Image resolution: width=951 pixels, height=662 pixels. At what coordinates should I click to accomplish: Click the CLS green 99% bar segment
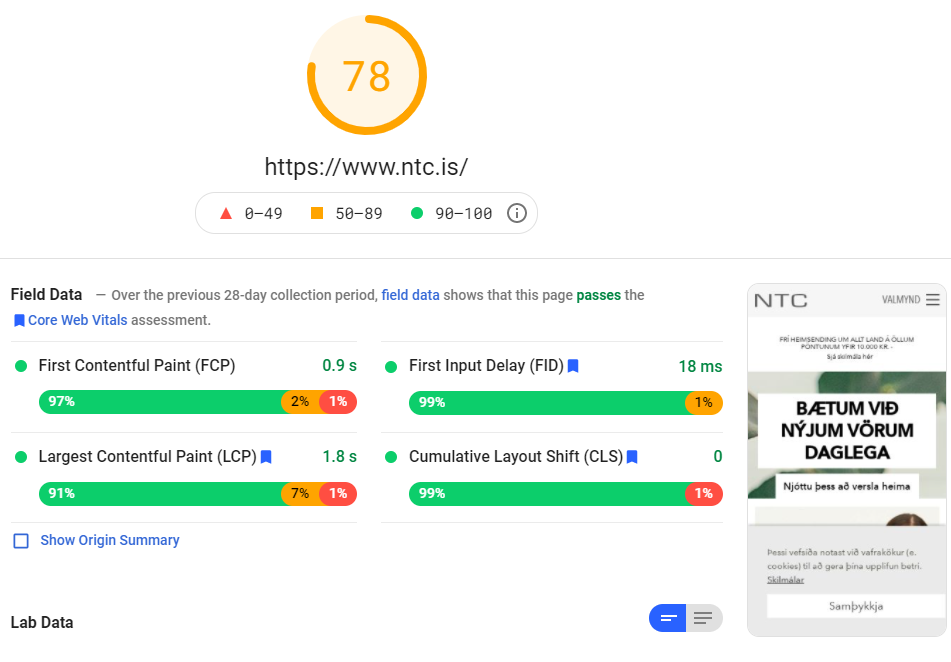click(x=548, y=493)
